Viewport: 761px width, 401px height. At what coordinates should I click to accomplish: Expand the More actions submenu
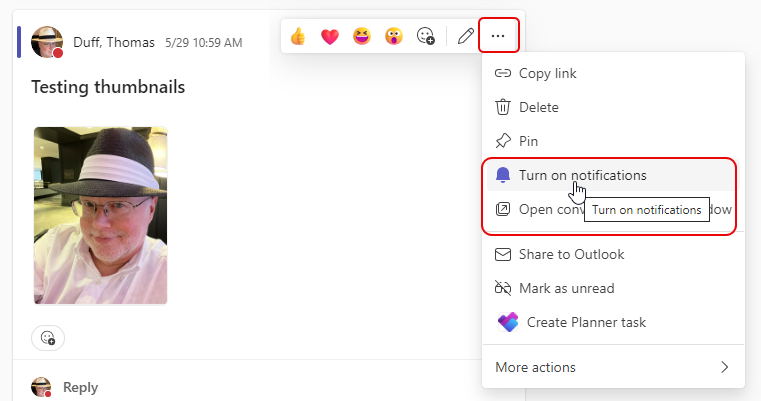coord(612,367)
